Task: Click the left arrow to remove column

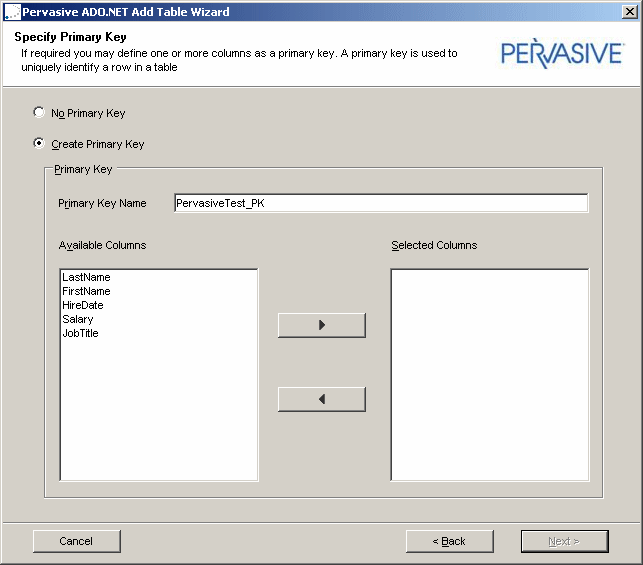Action: click(x=321, y=399)
